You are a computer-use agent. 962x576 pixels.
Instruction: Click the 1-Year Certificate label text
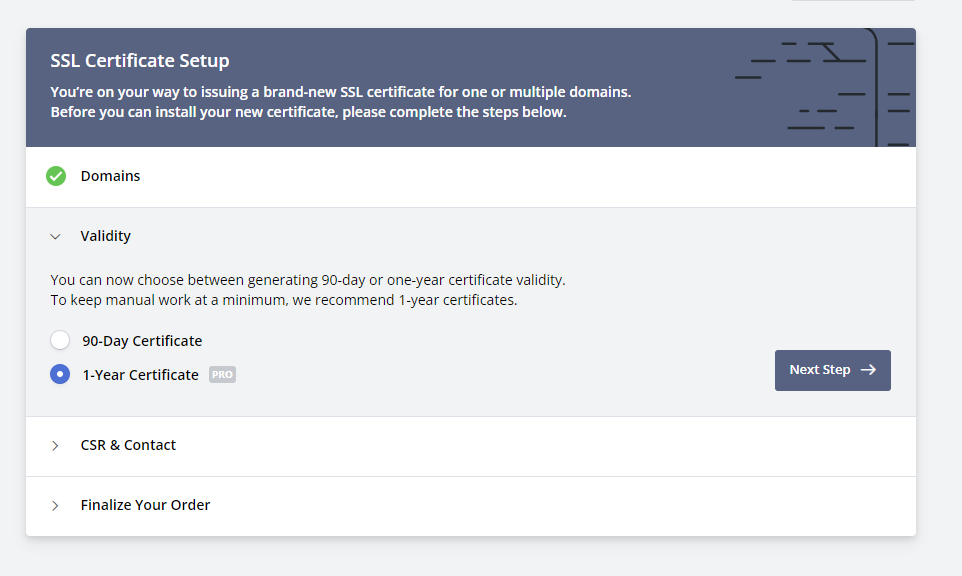tap(140, 375)
